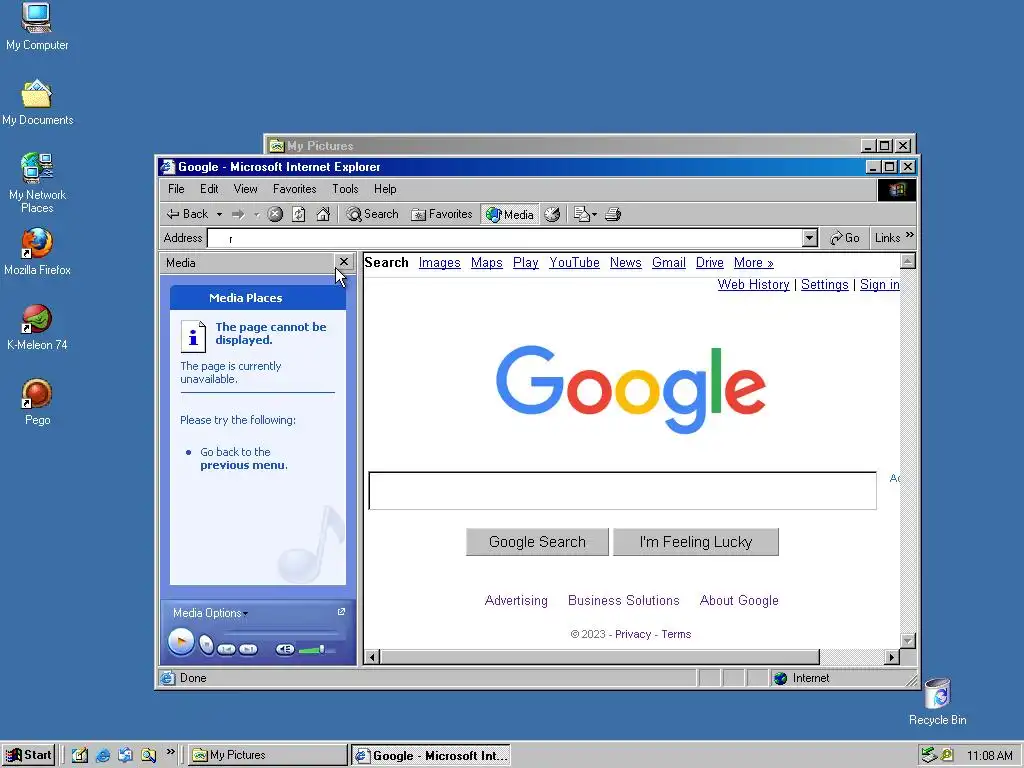
Task: Open the Edit button dropdown arrow
Action: point(594,214)
